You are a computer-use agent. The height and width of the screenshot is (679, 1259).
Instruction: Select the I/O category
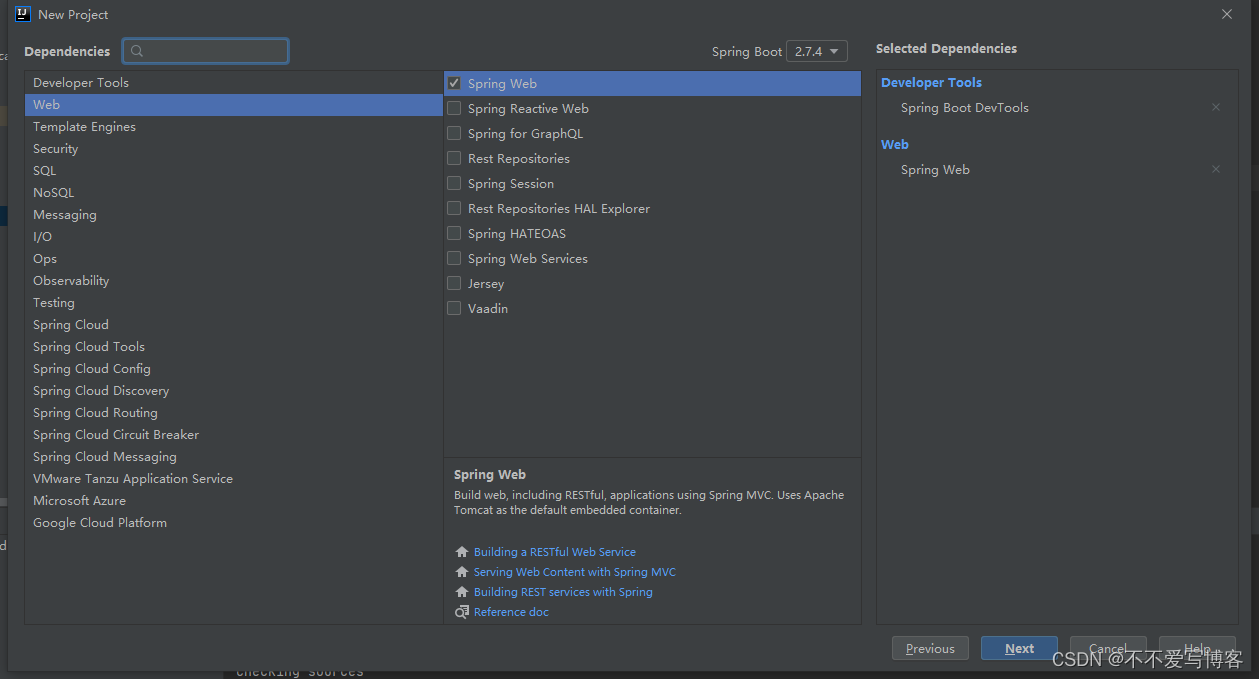coord(234,237)
